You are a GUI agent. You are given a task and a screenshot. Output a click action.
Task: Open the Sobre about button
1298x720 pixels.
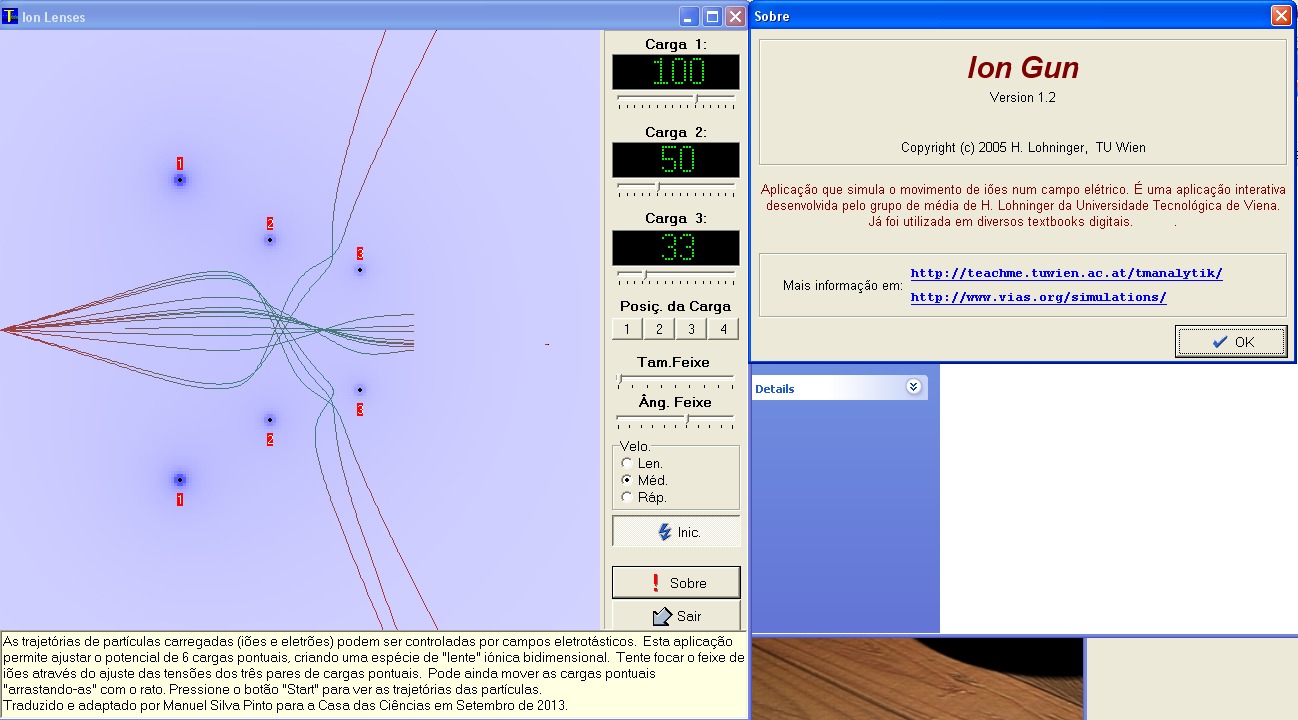coord(676,583)
